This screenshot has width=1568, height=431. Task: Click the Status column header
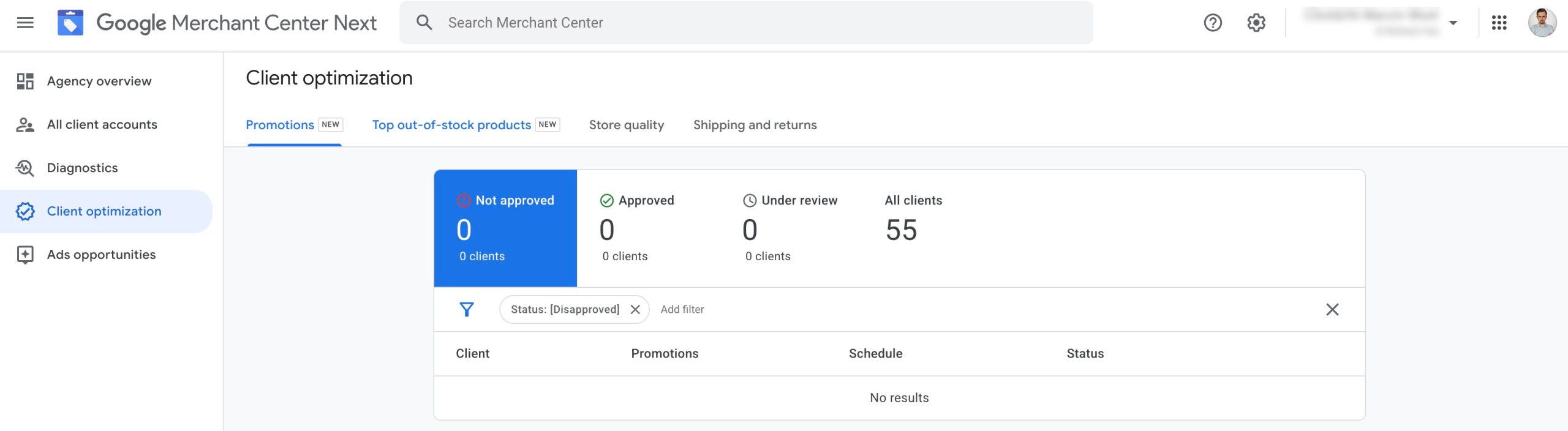(1085, 353)
